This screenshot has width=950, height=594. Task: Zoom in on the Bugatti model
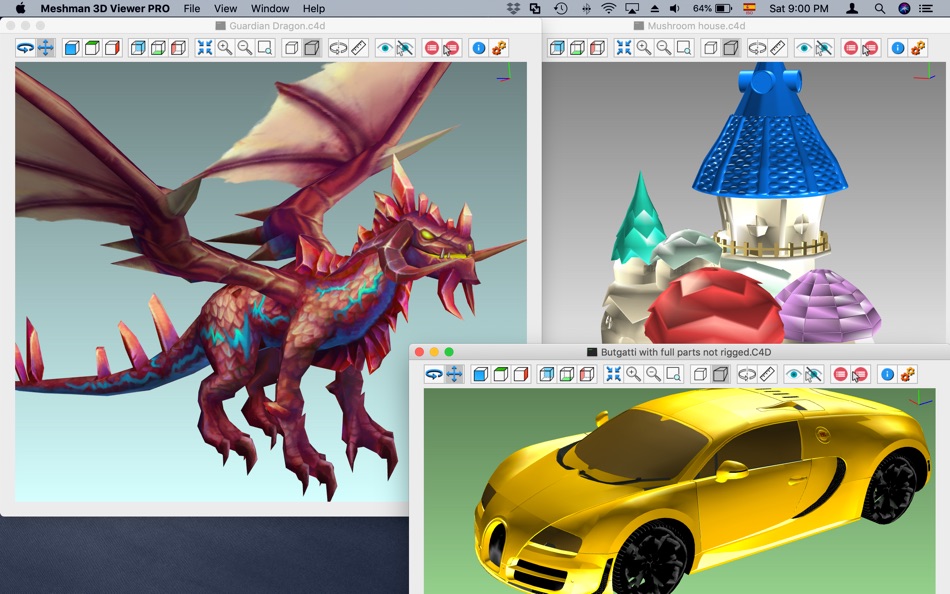(633, 374)
